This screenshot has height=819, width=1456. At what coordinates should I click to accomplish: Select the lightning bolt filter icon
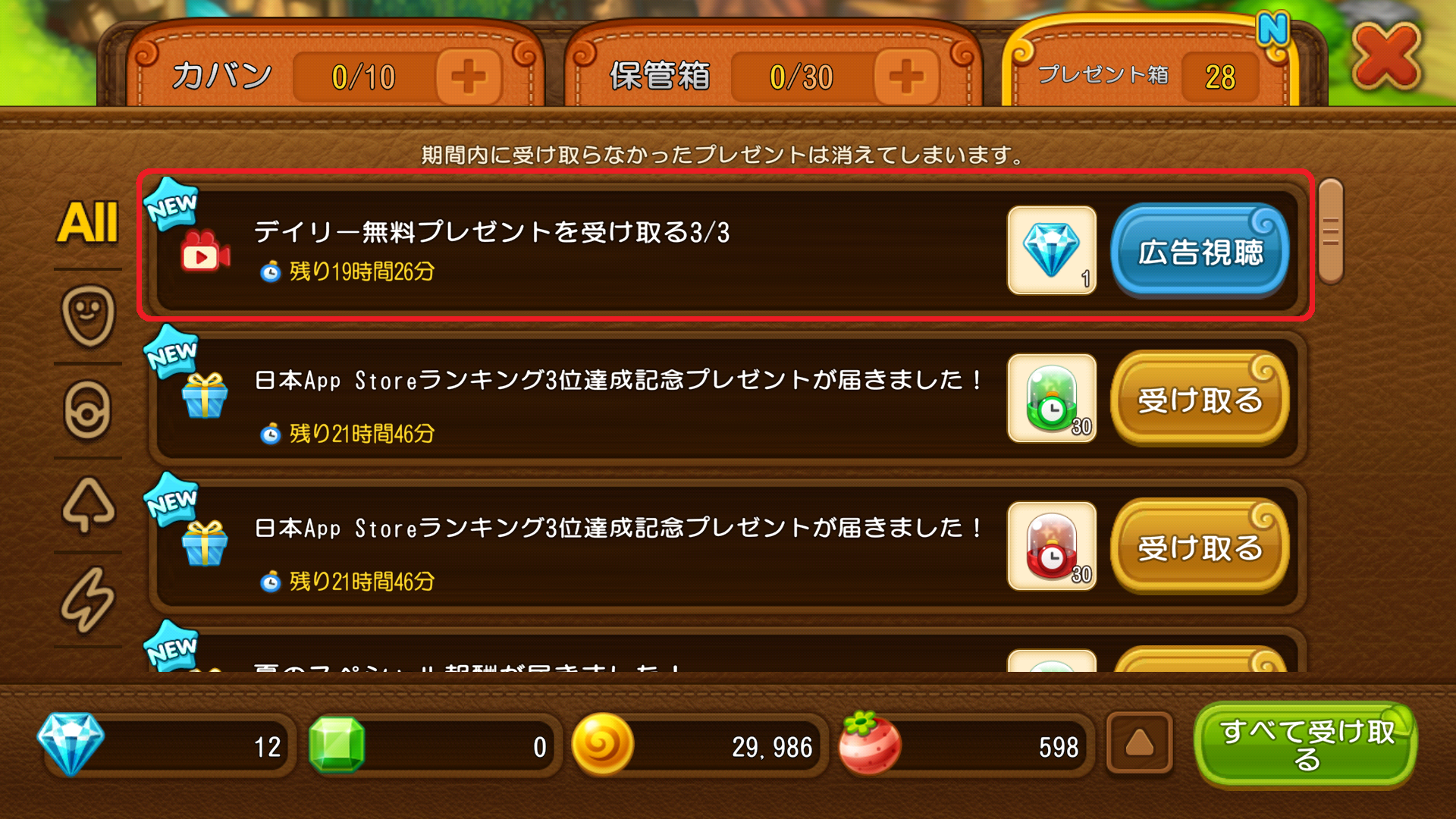click(x=88, y=599)
